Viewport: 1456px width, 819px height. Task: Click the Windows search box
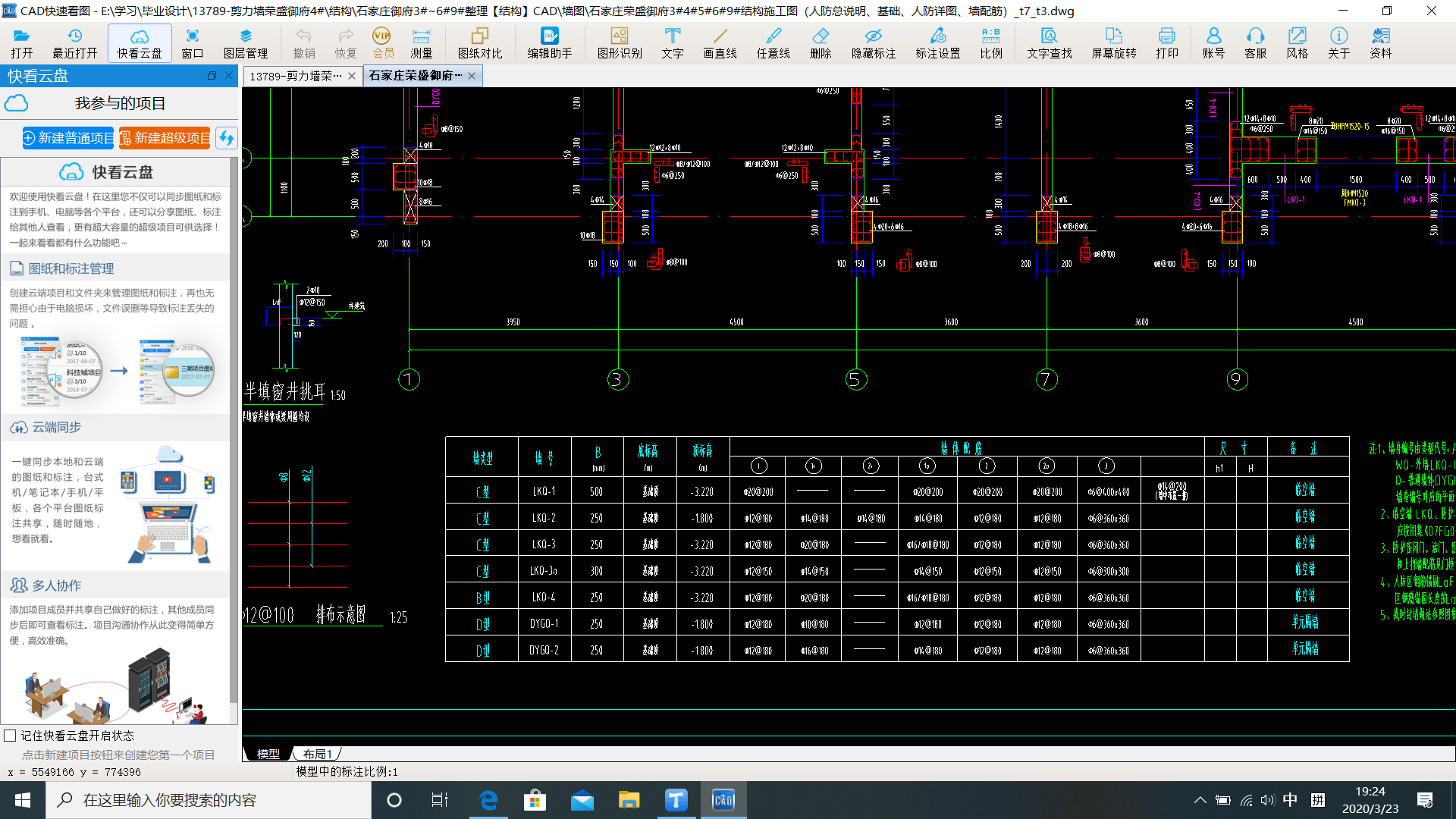click(209, 800)
